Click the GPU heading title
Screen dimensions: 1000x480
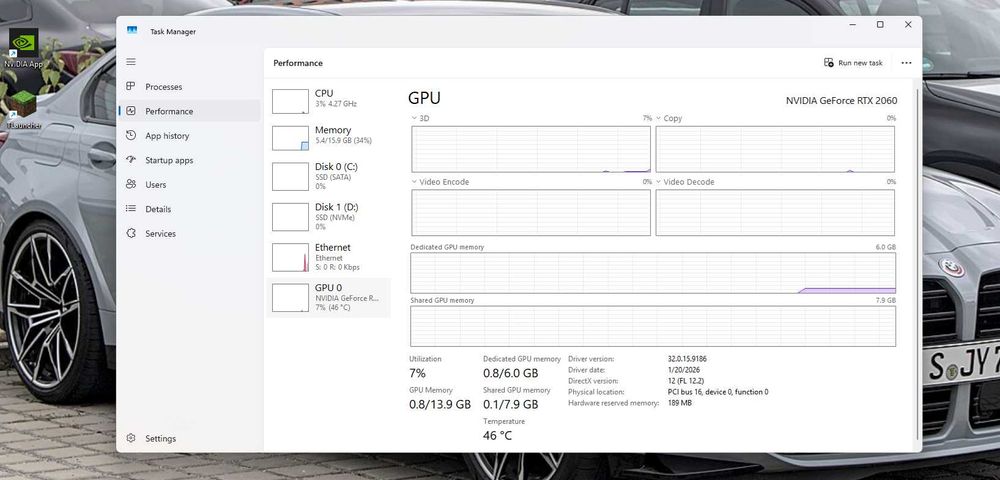[x=424, y=98]
